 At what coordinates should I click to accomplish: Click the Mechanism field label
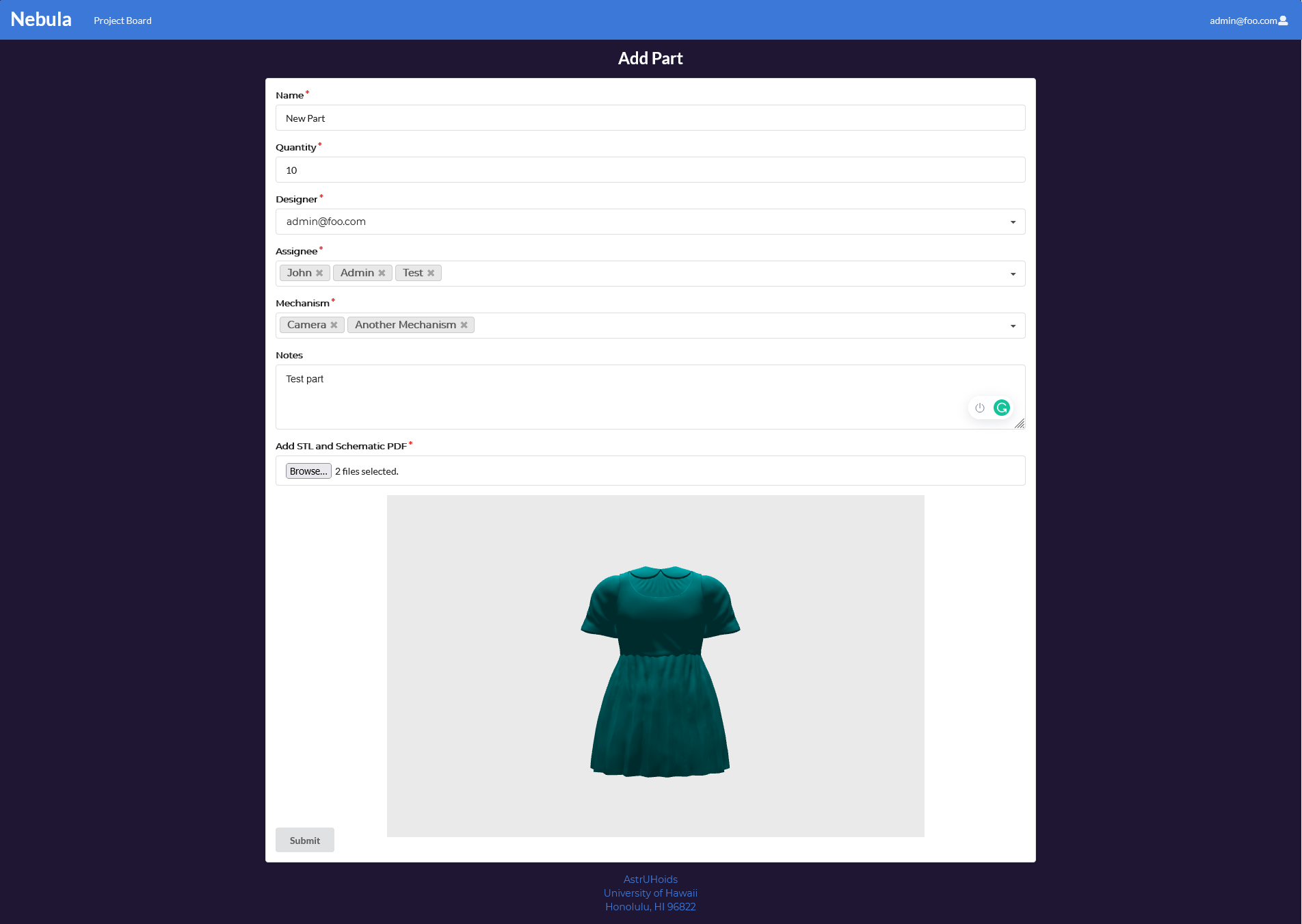click(x=302, y=303)
